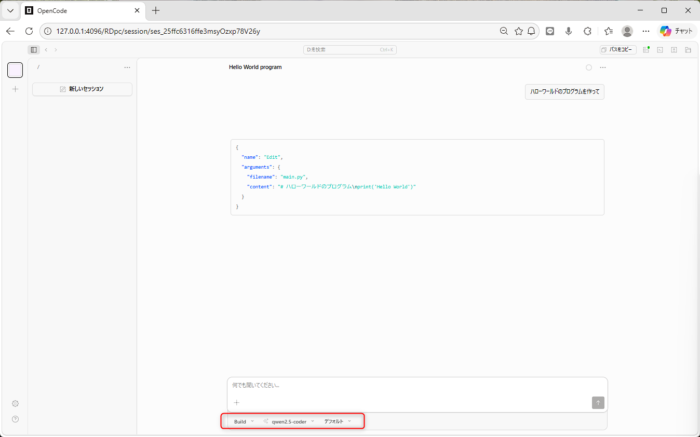The image size is (700, 437).
Task: Open a new browser tab
Action: pyautogui.click(x=155, y=10)
